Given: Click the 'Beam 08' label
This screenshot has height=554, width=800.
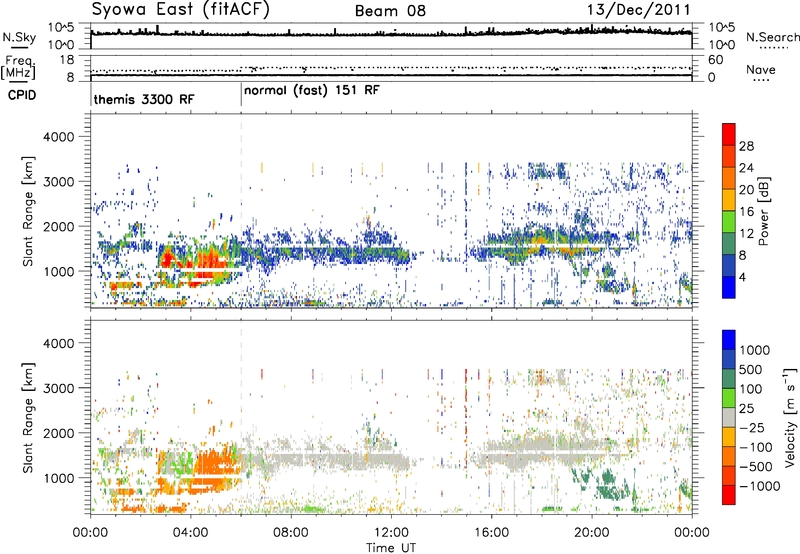Looking at the screenshot, I should (390, 11).
